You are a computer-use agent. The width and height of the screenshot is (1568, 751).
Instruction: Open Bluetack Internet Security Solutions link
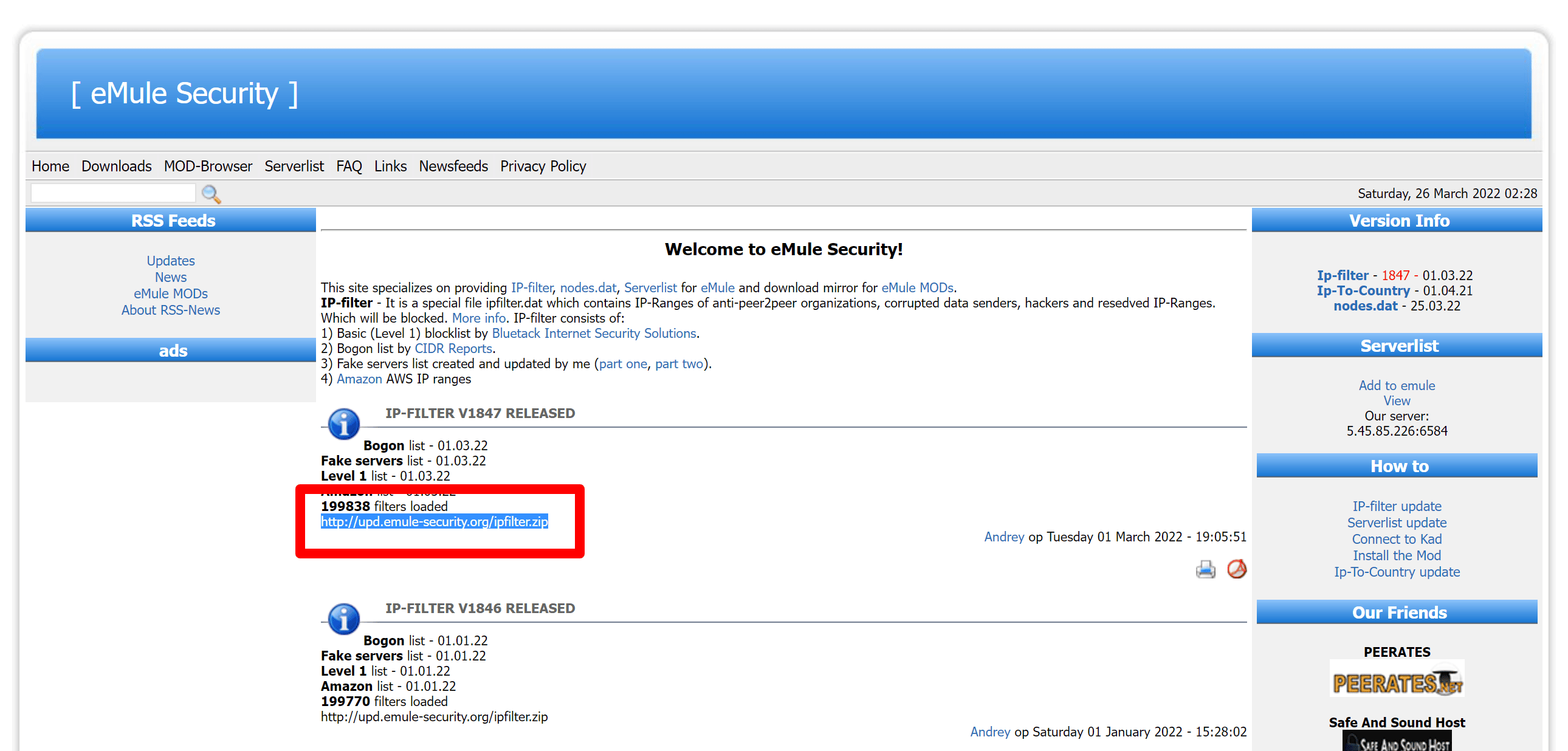[x=594, y=333]
